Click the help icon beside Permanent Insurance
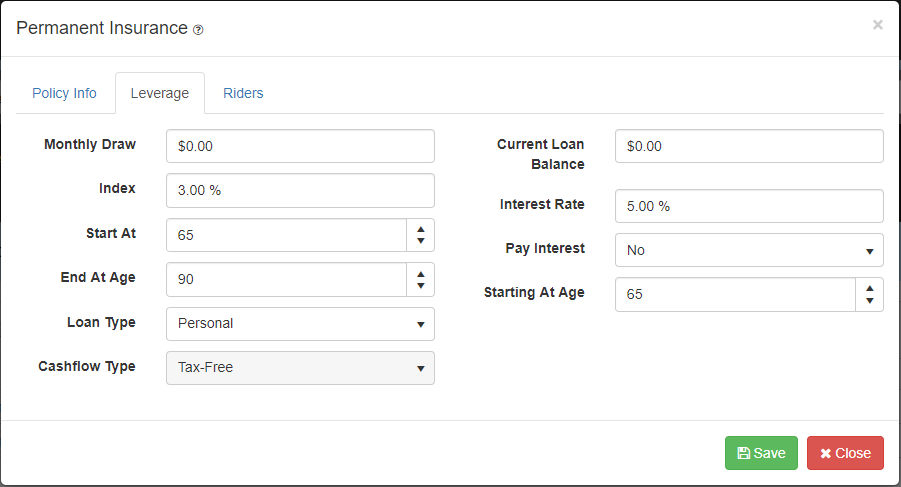This screenshot has height=487, width=901. click(x=198, y=30)
